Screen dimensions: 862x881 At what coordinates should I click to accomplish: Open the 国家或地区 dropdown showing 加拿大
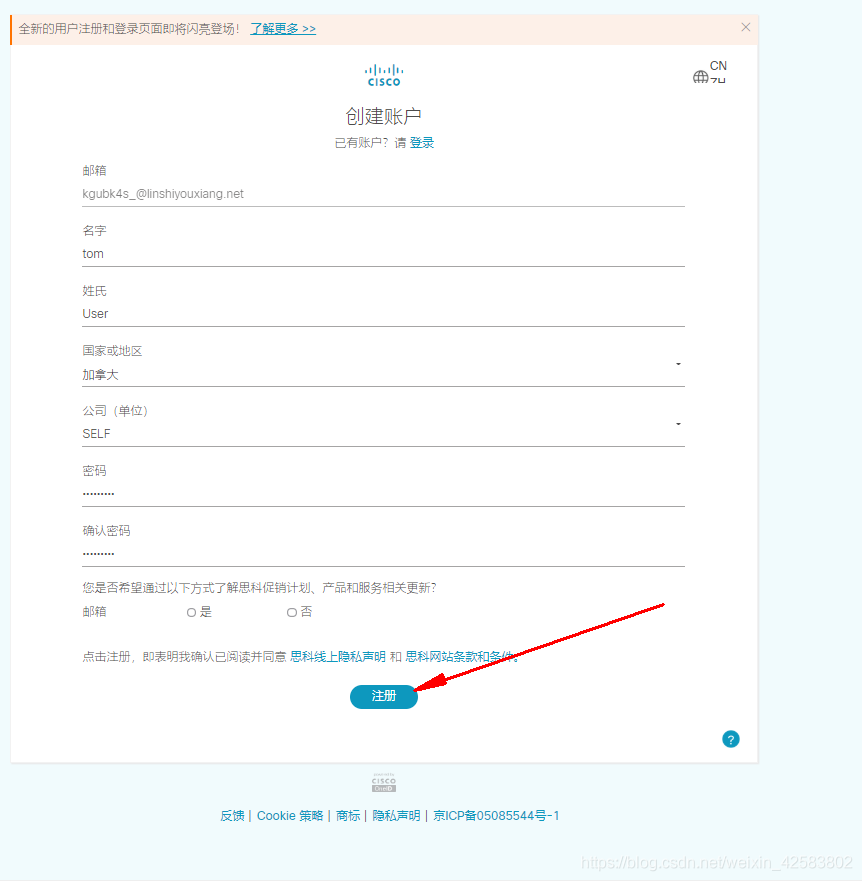coord(383,374)
